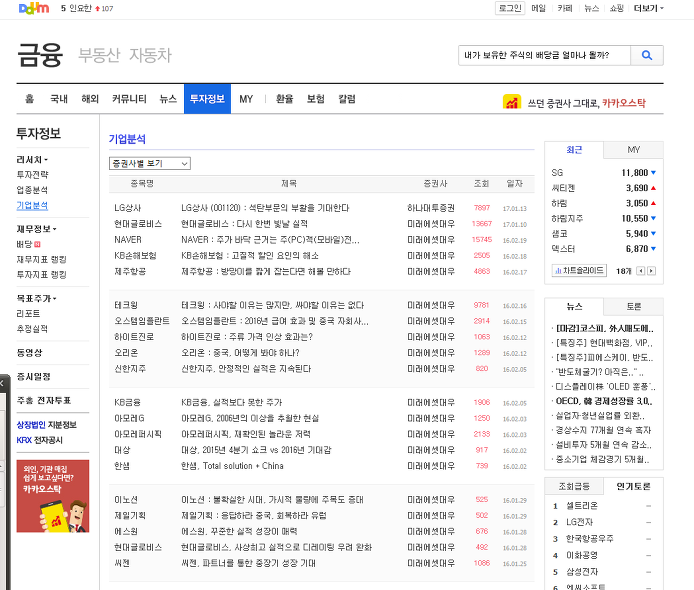This screenshot has height=590, width=694.
Task: Open the 홈 tab in finance navigation
Action: tap(30, 99)
